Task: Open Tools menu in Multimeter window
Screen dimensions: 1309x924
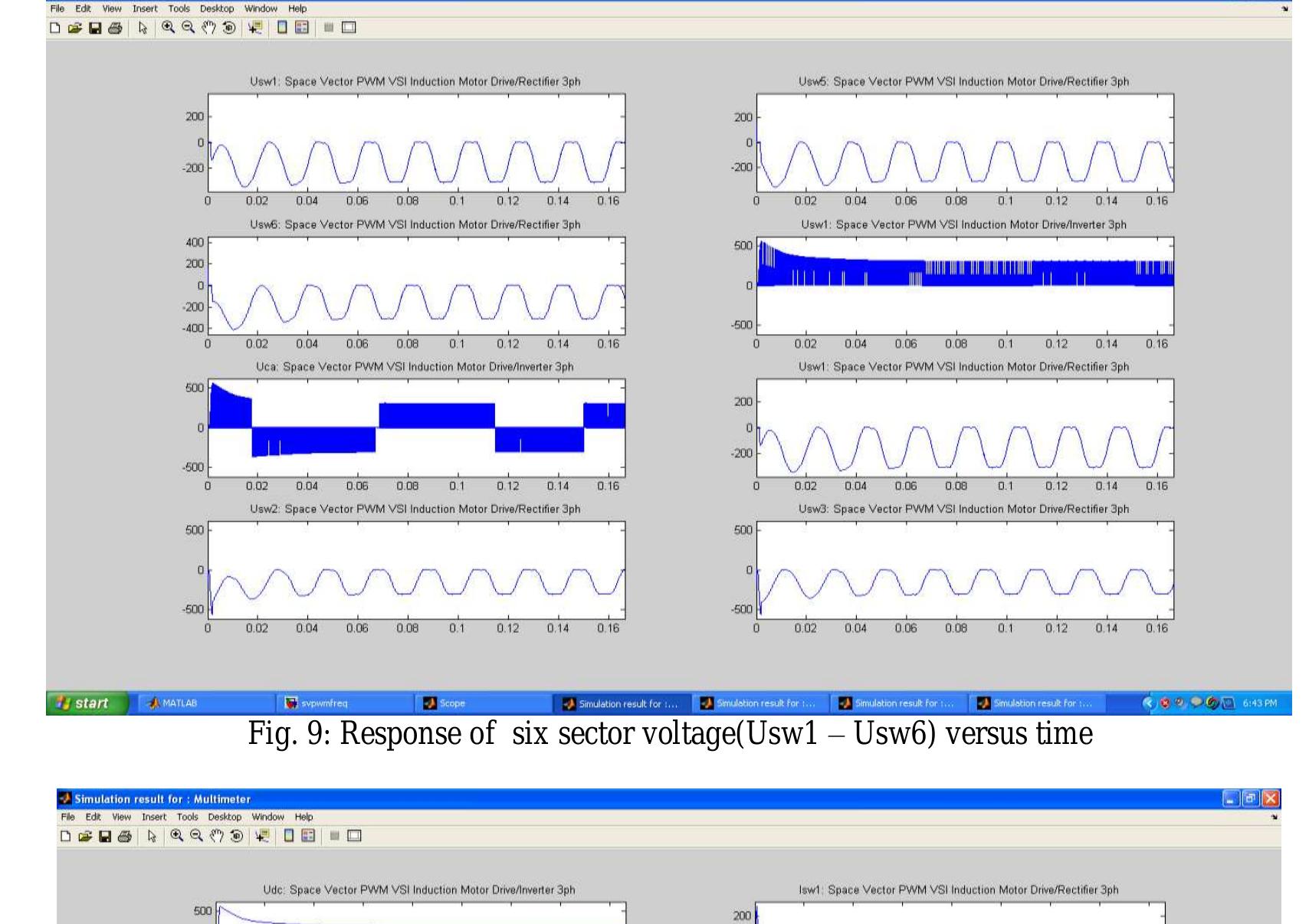Action: click(188, 818)
